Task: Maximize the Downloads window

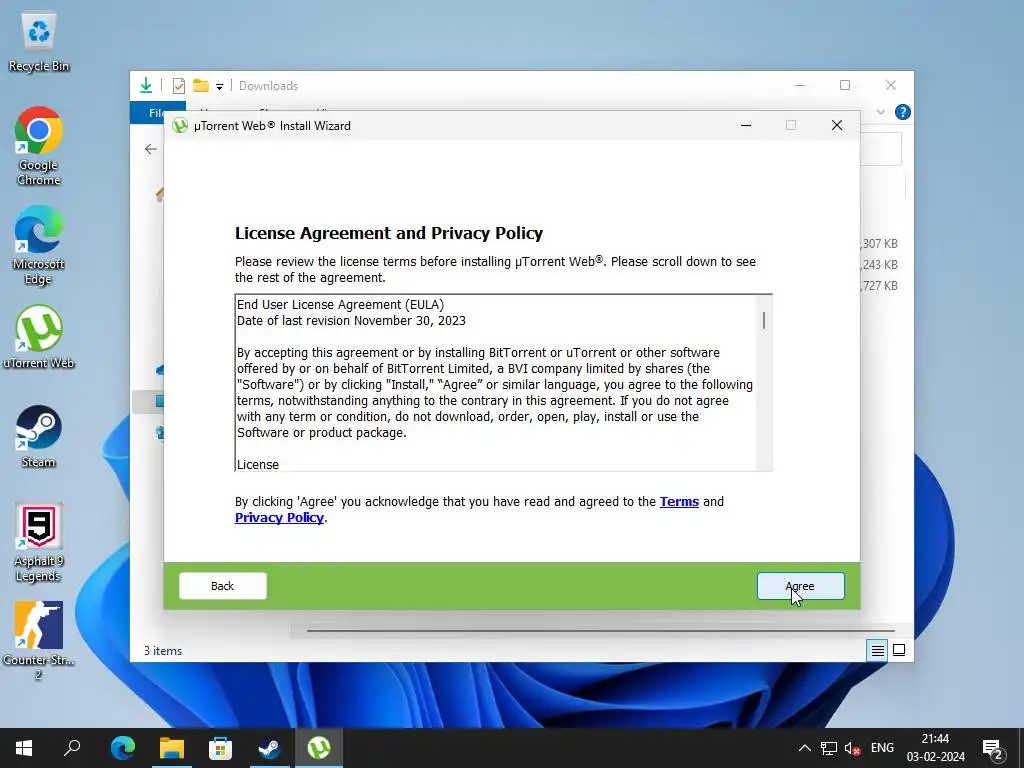Action: click(845, 86)
